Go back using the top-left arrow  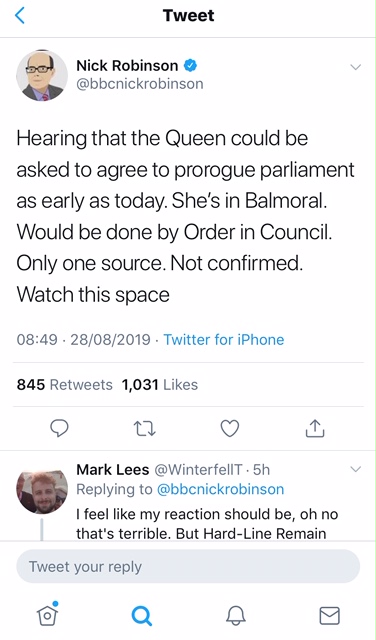click(x=20, y=16)
